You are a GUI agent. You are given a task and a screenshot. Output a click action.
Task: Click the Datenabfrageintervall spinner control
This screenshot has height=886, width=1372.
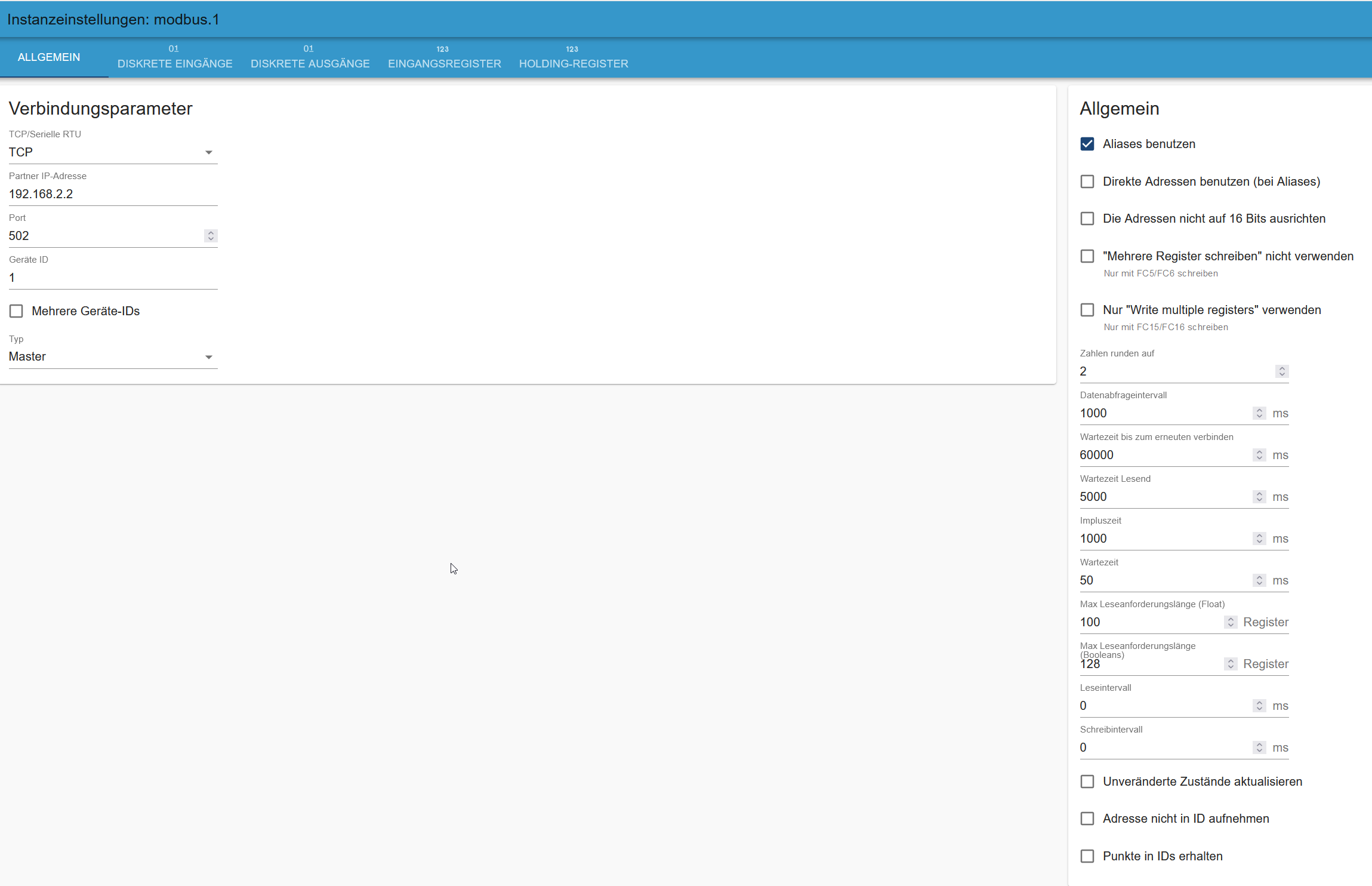tap(1259, 413)
